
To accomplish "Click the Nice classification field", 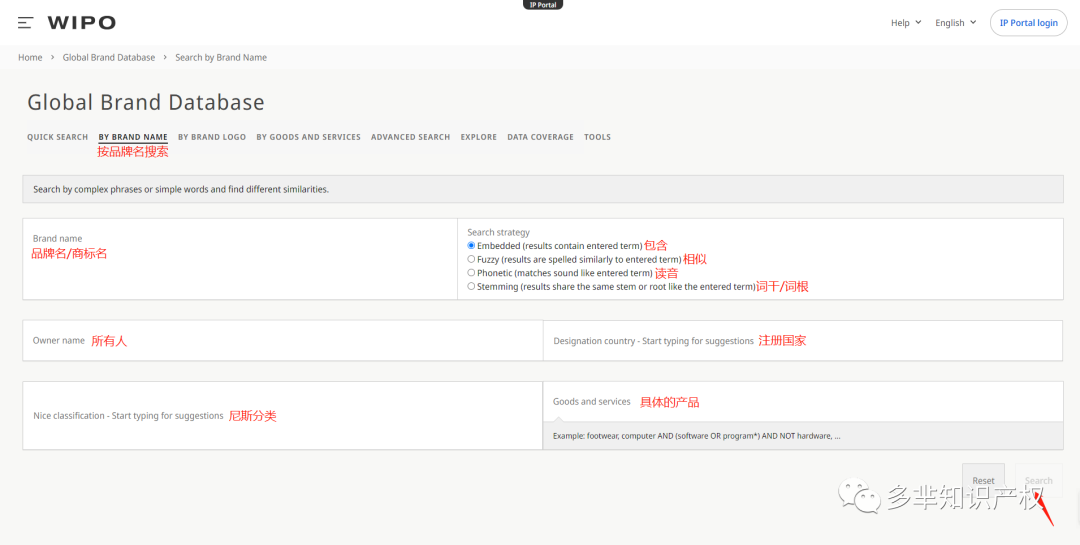I will [x=283, y=415].
